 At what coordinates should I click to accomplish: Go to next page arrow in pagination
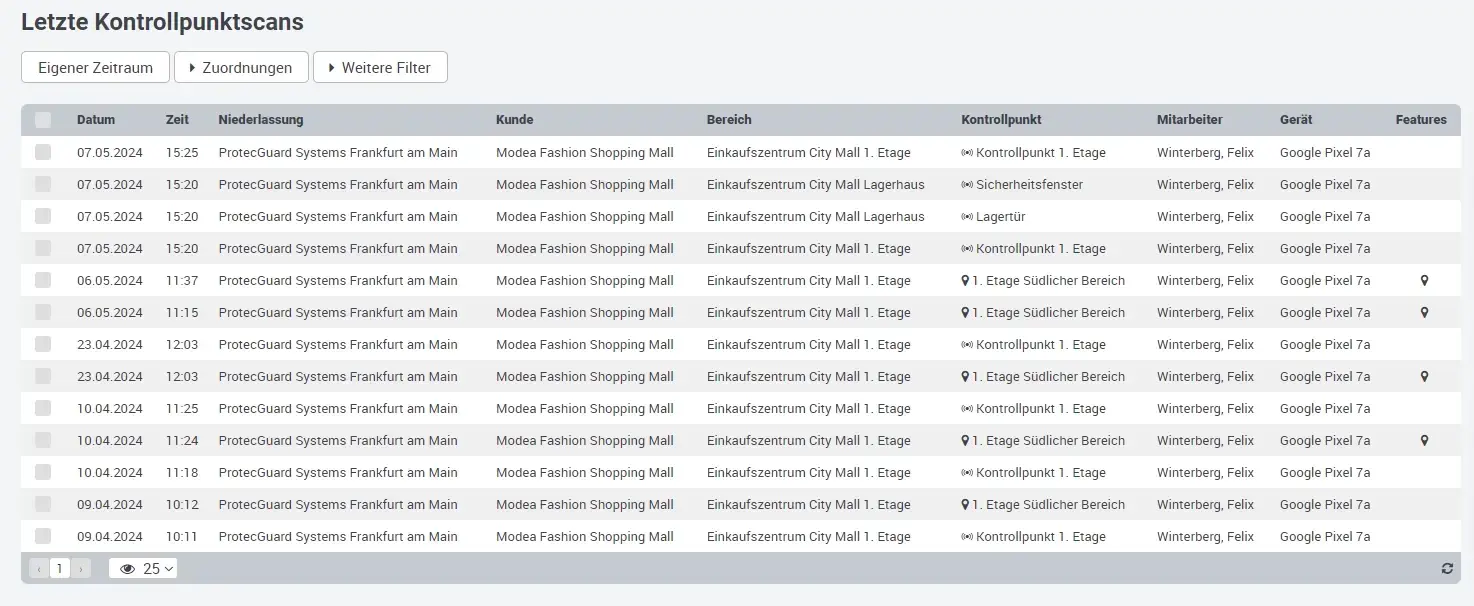coord(81,569)
